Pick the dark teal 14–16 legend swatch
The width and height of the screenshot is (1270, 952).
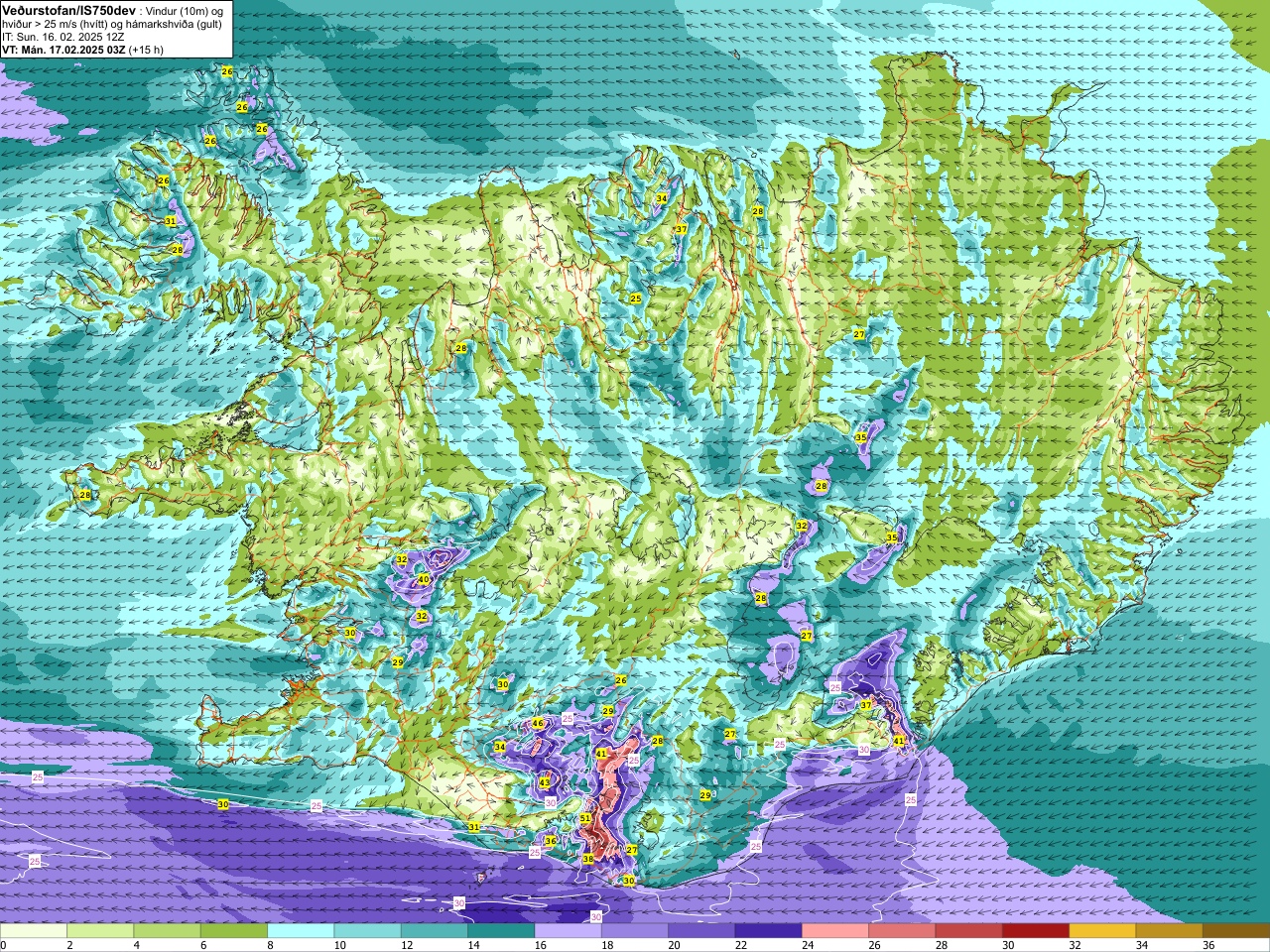point(501,931)
